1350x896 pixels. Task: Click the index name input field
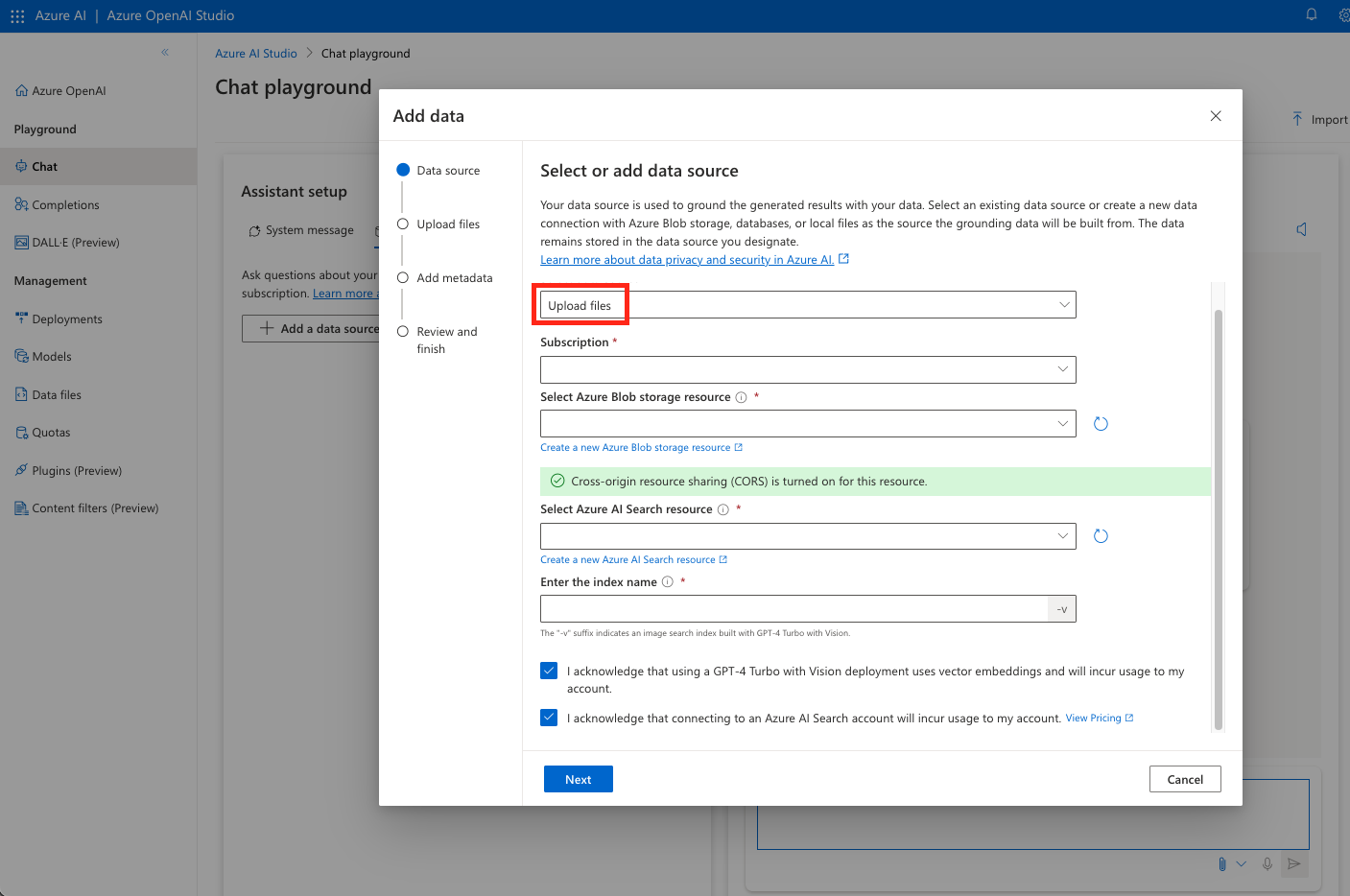[x=793, y=609]
